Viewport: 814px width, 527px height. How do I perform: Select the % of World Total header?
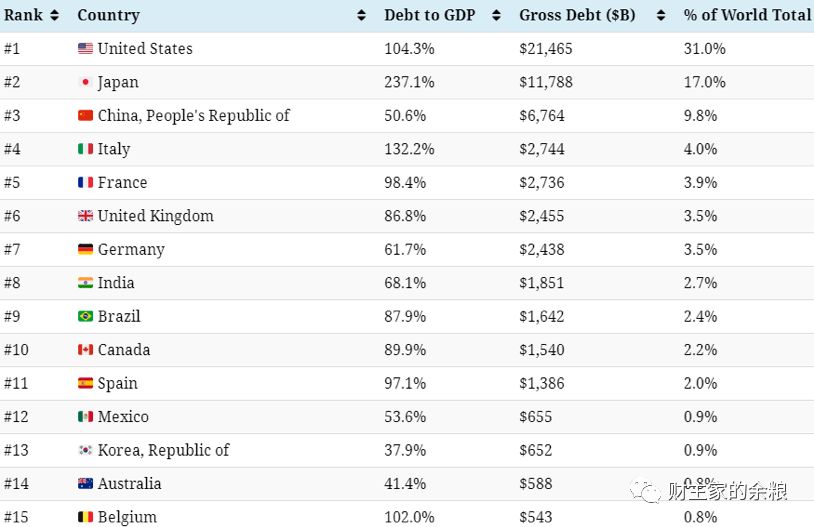[748, 15]
